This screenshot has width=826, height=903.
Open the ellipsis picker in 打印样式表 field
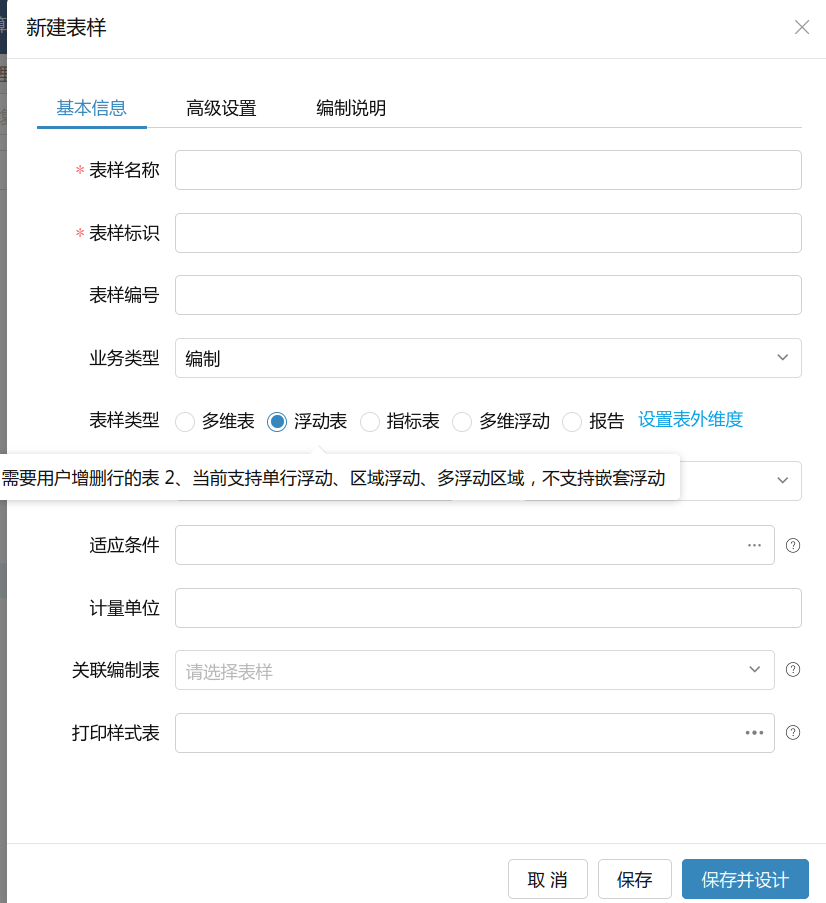754,732
